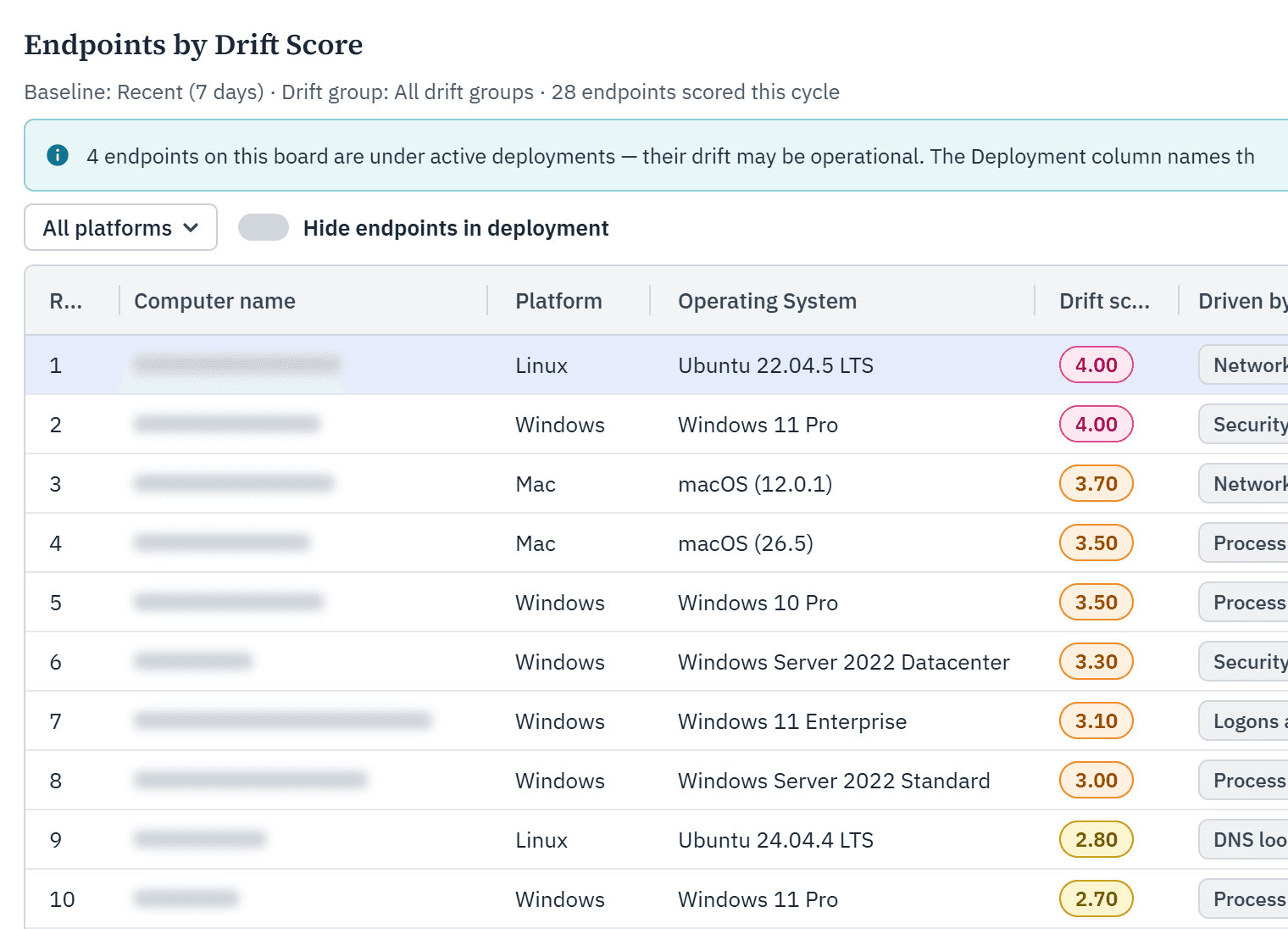
Task: Click the Endpoints by Drift Score heading
Action: (x=193, y=44)
